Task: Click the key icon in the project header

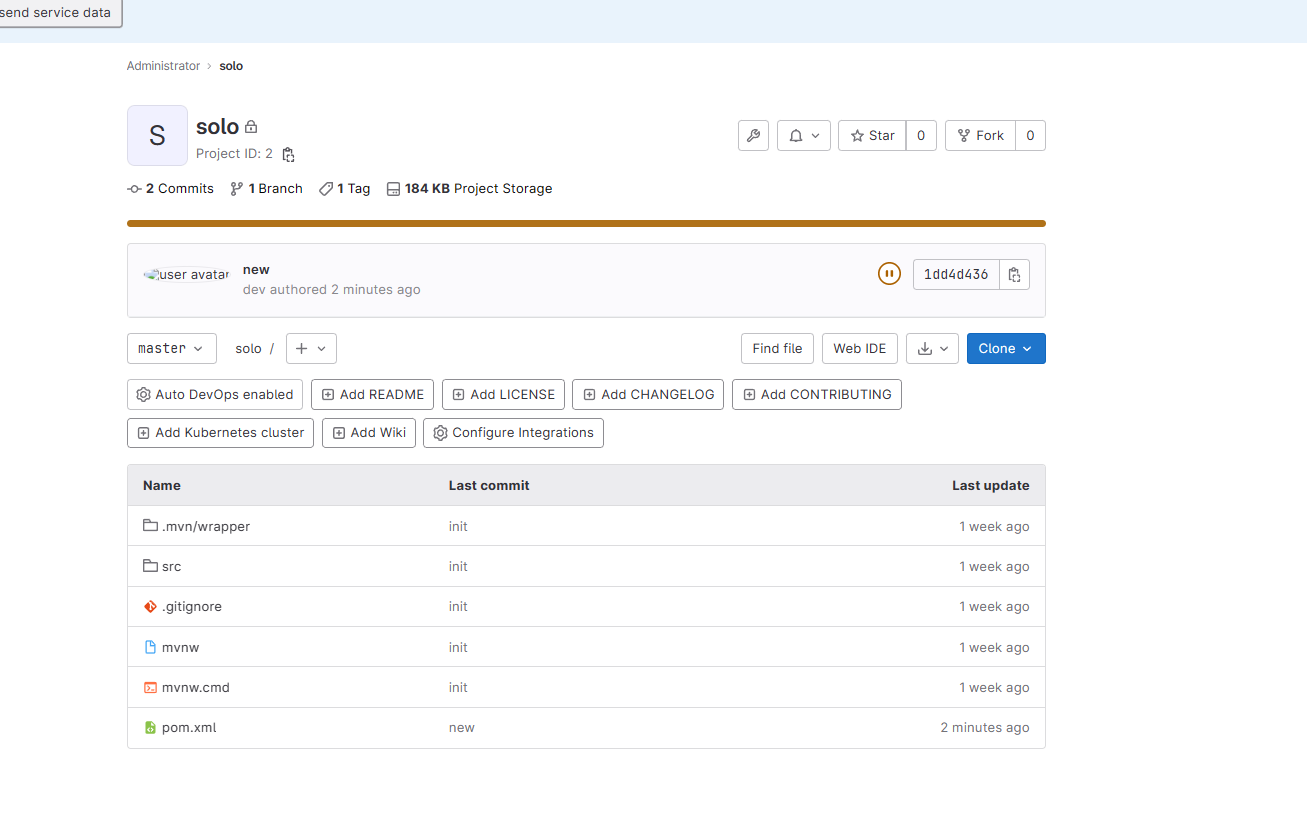Action: (x=753, y=135)
